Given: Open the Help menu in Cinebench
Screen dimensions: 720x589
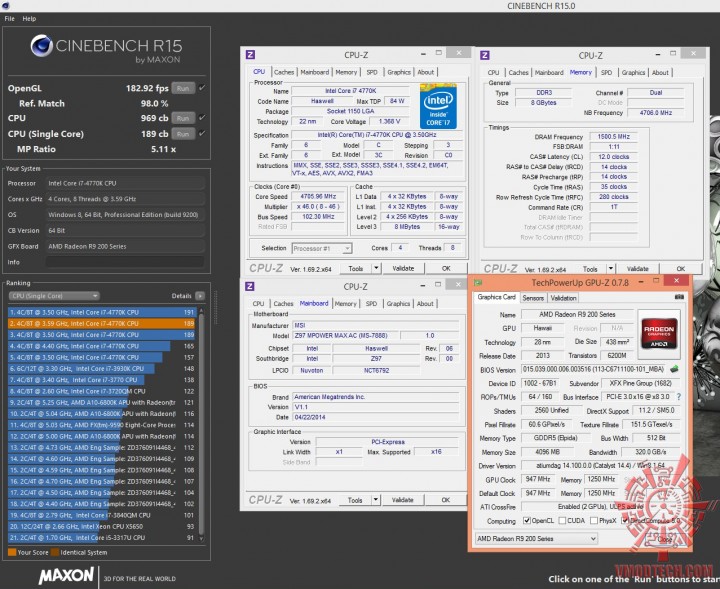Looking at the screenshot, I should (29, 18).
